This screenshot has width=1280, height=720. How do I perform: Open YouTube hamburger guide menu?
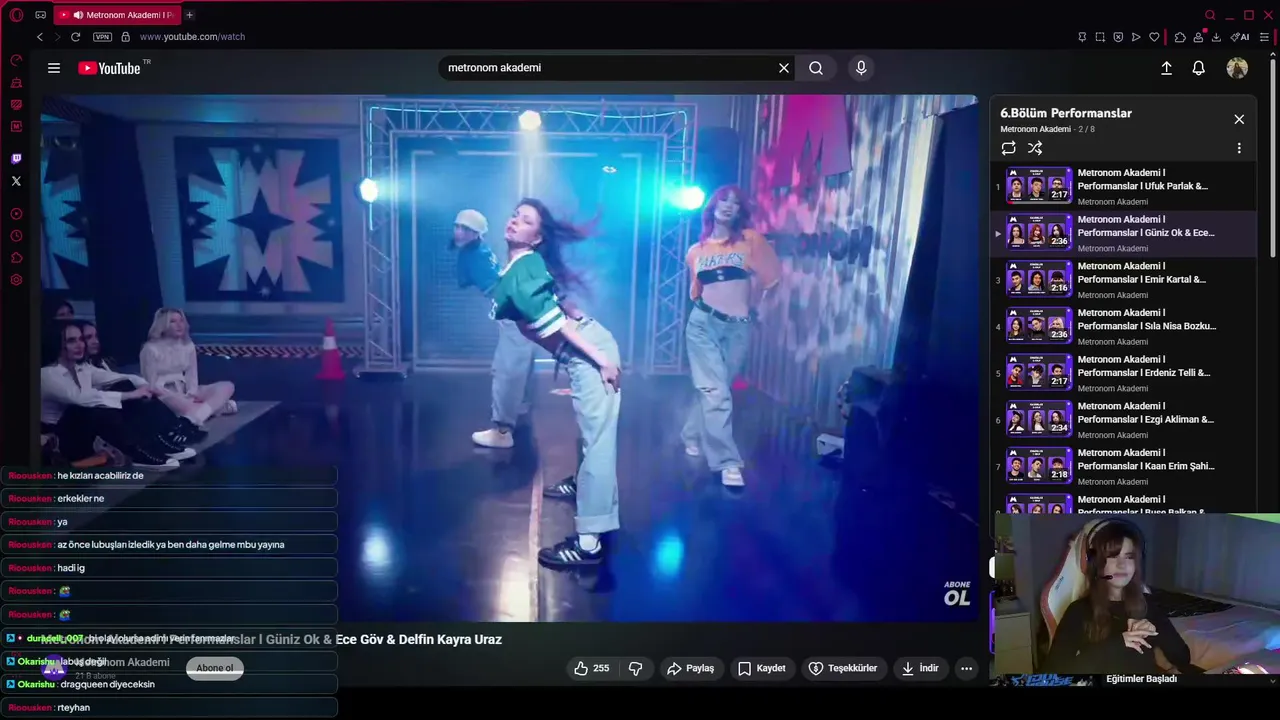[x=54, y=68]
